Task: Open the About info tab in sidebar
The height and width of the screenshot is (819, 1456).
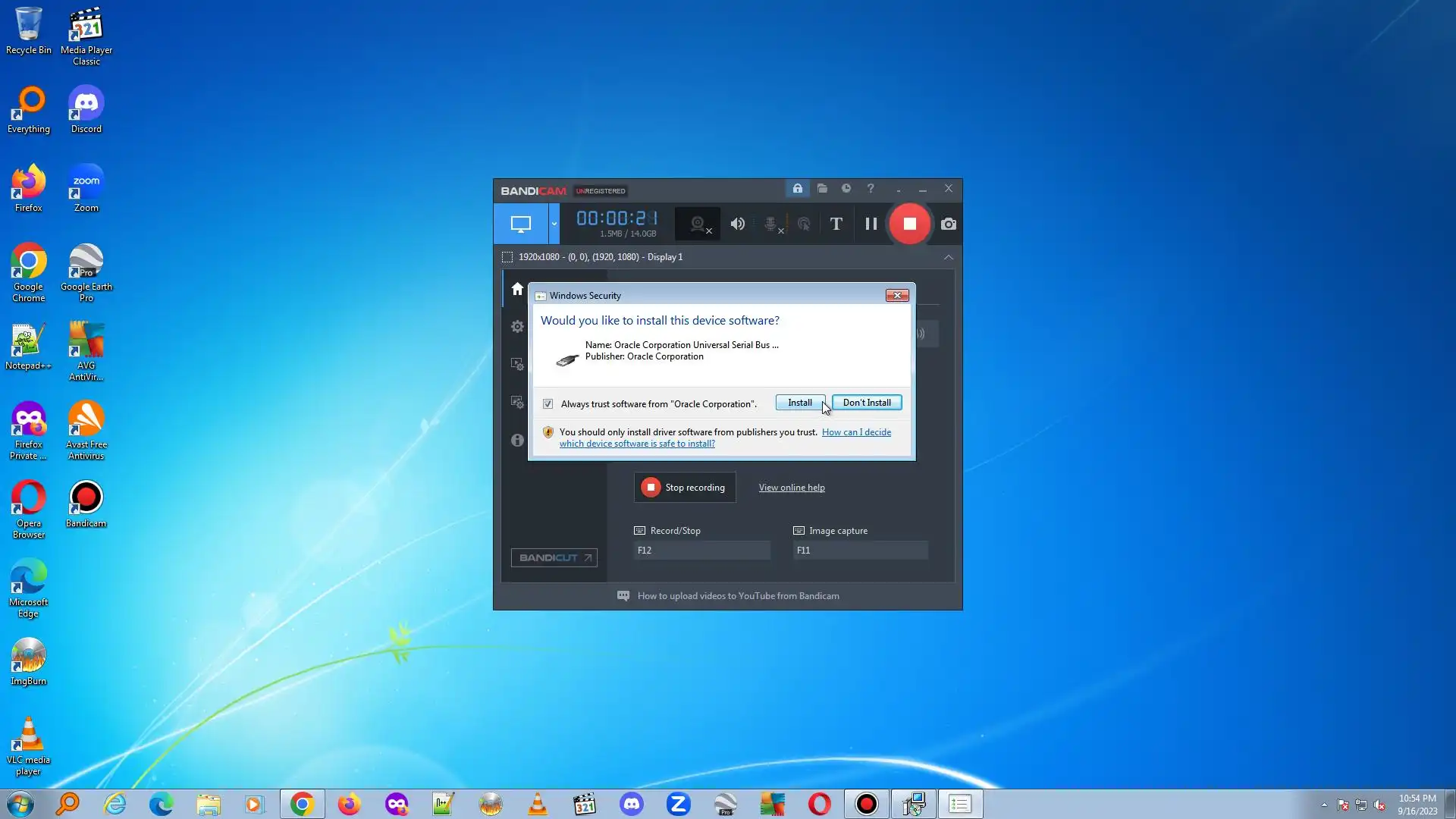Action: click(517, 440)
